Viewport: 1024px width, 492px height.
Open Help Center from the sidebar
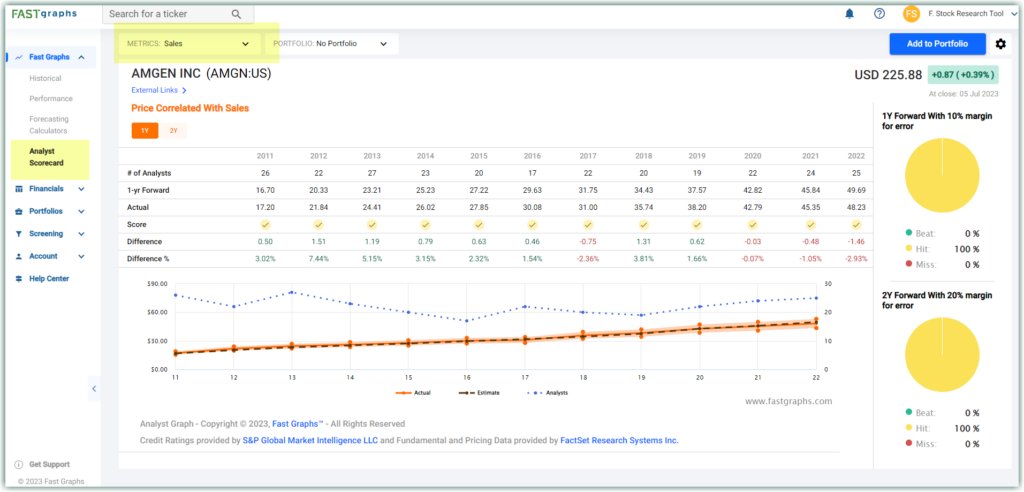(x=49, y=278)
